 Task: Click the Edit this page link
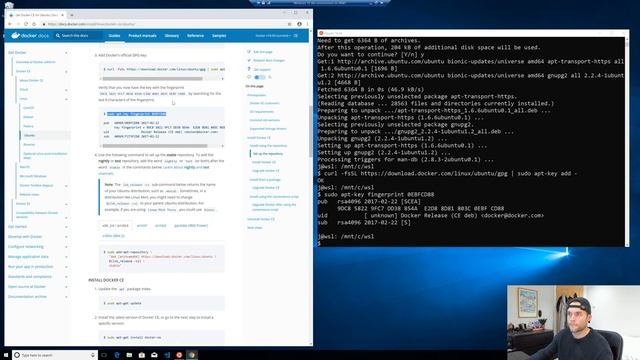262,52
